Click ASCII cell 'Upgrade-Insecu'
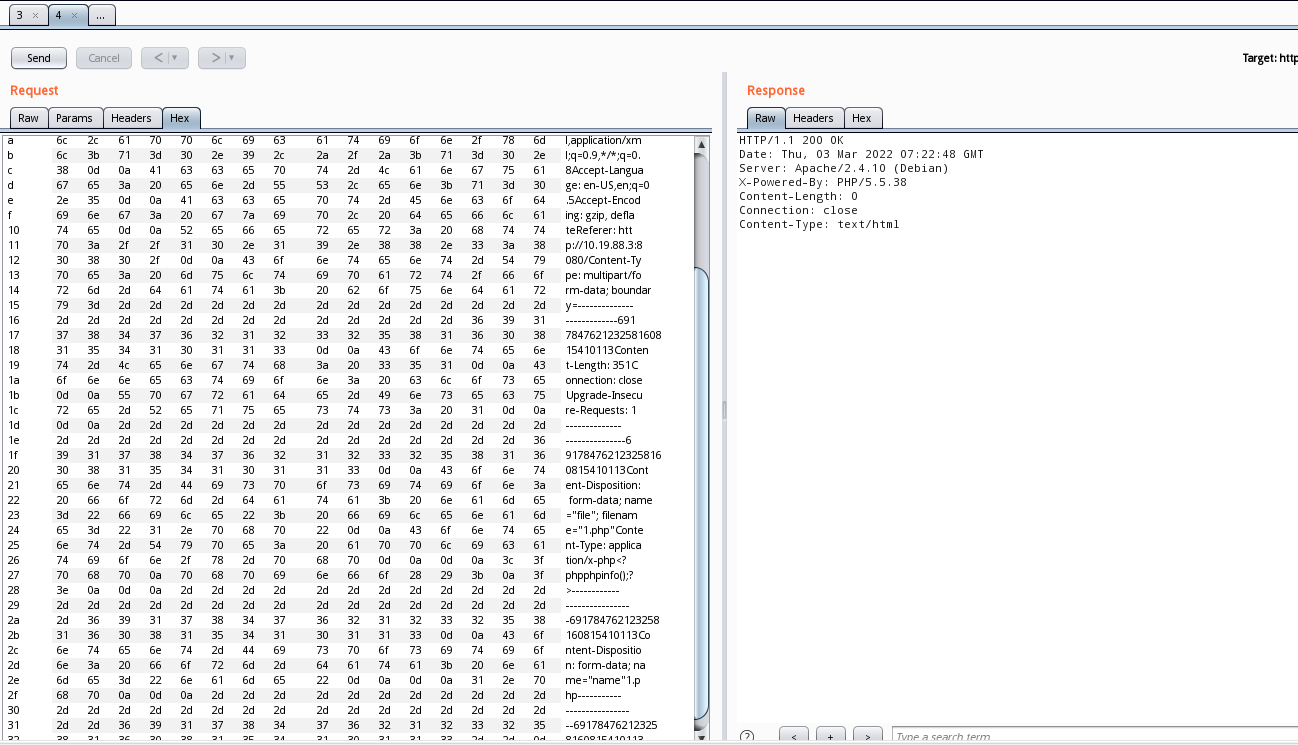The image size is (1298, 745). tap(603, 395)
